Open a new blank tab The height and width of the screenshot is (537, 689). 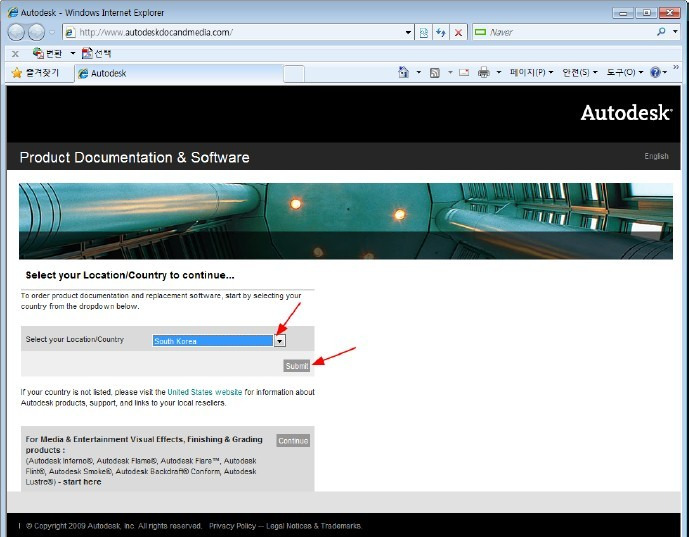tap(294, 73)
